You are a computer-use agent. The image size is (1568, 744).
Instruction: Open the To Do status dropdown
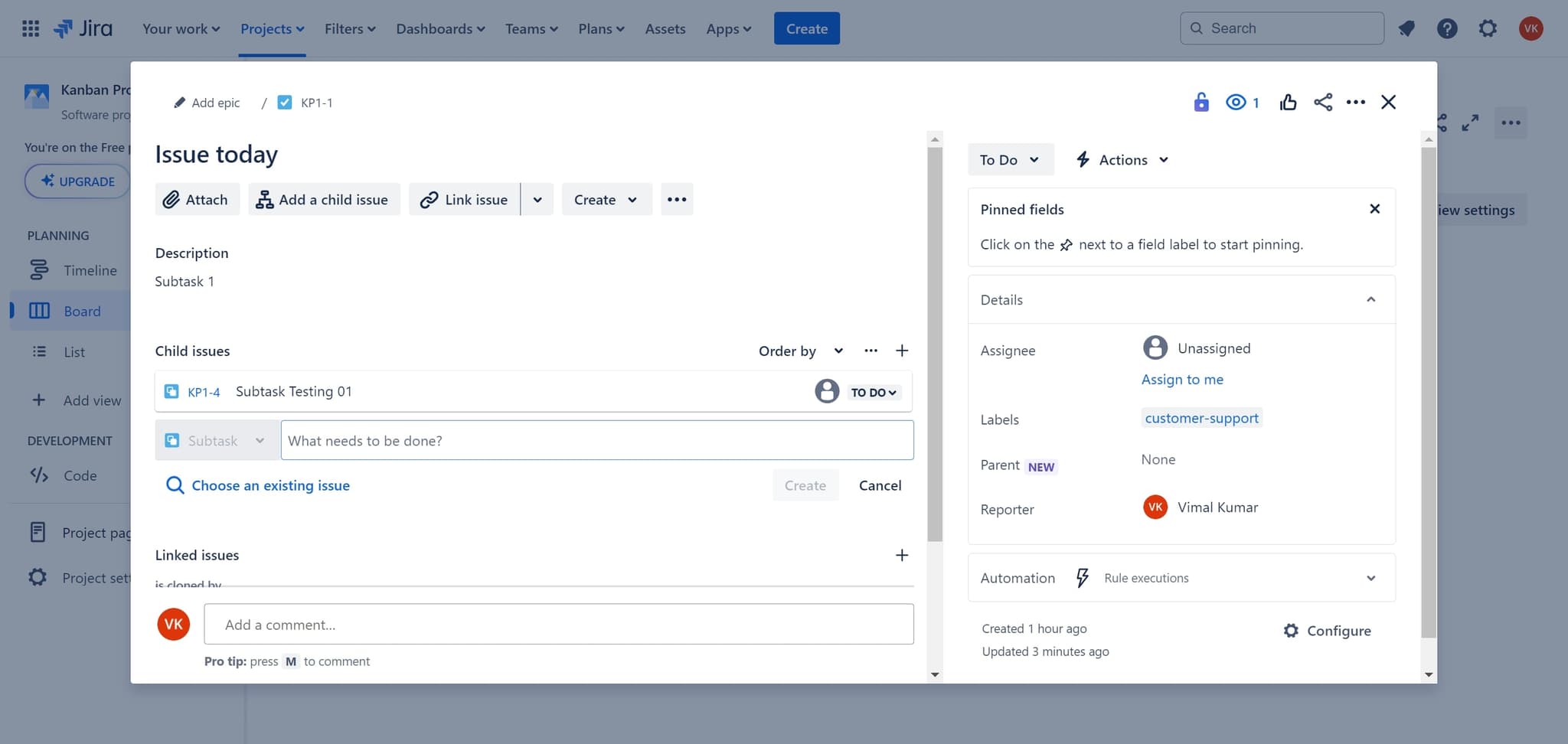pyautogui.click(x=1010, y=160)
